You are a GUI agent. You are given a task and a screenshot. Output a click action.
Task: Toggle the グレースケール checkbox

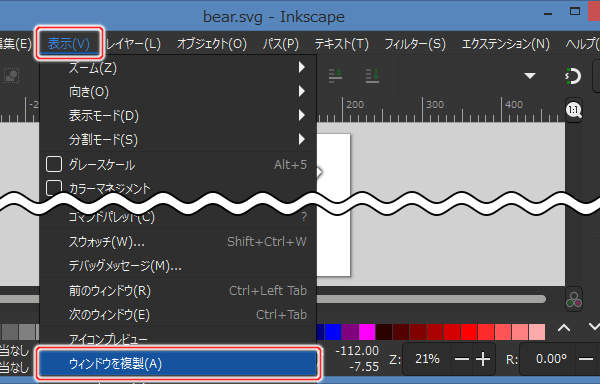click(54, 164)
